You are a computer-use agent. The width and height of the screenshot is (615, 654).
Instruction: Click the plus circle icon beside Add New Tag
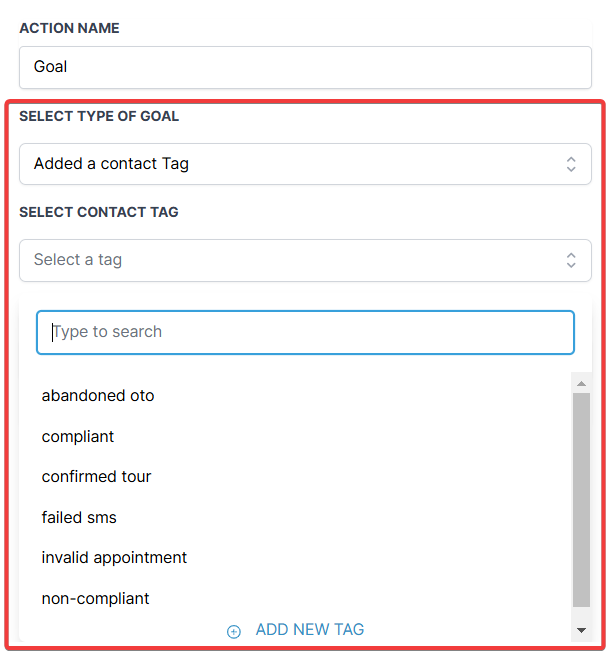[234, 631]
